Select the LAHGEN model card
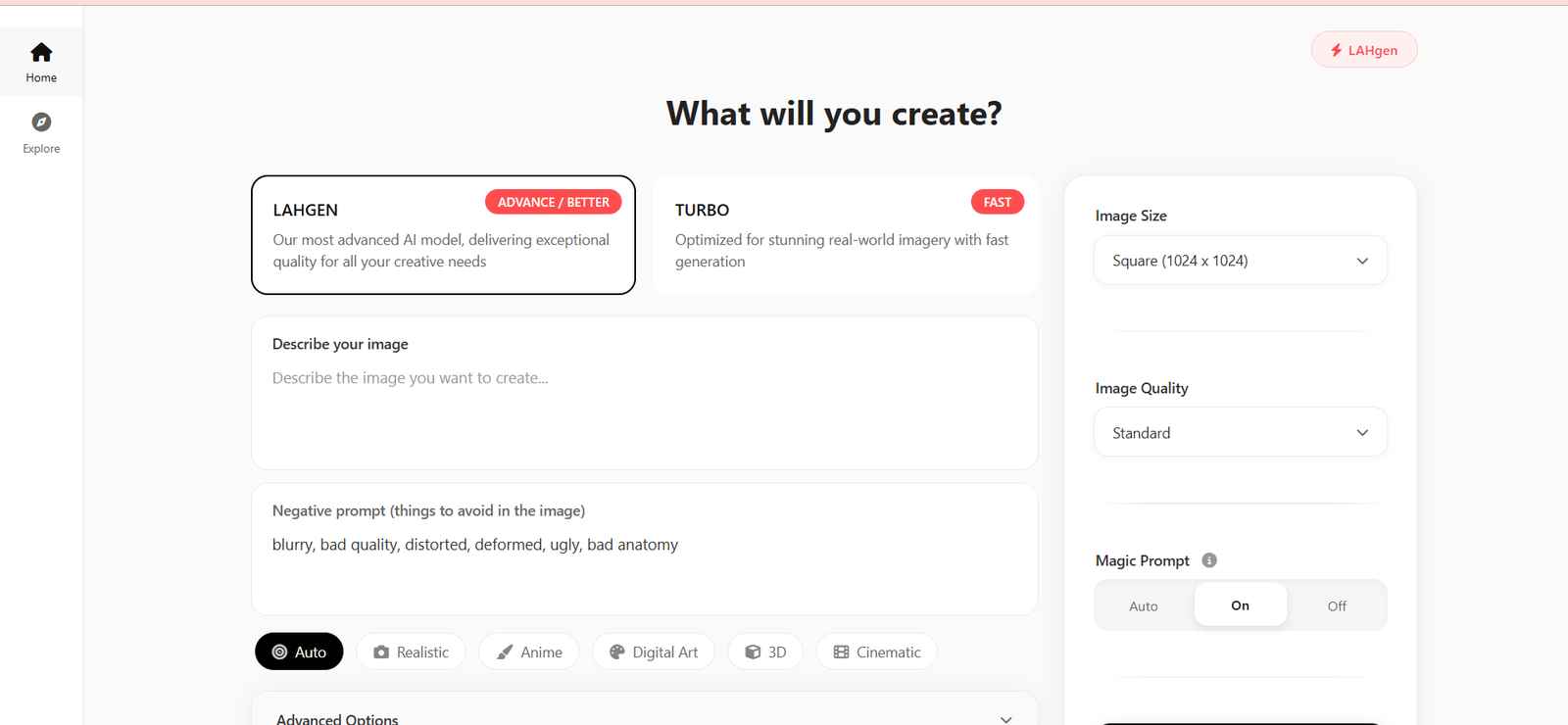Viewport: 1568px width, 725px height. [443, 235]
